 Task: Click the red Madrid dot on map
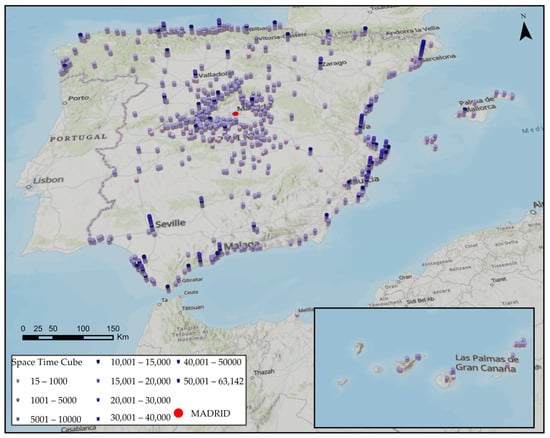coord(235,114)
